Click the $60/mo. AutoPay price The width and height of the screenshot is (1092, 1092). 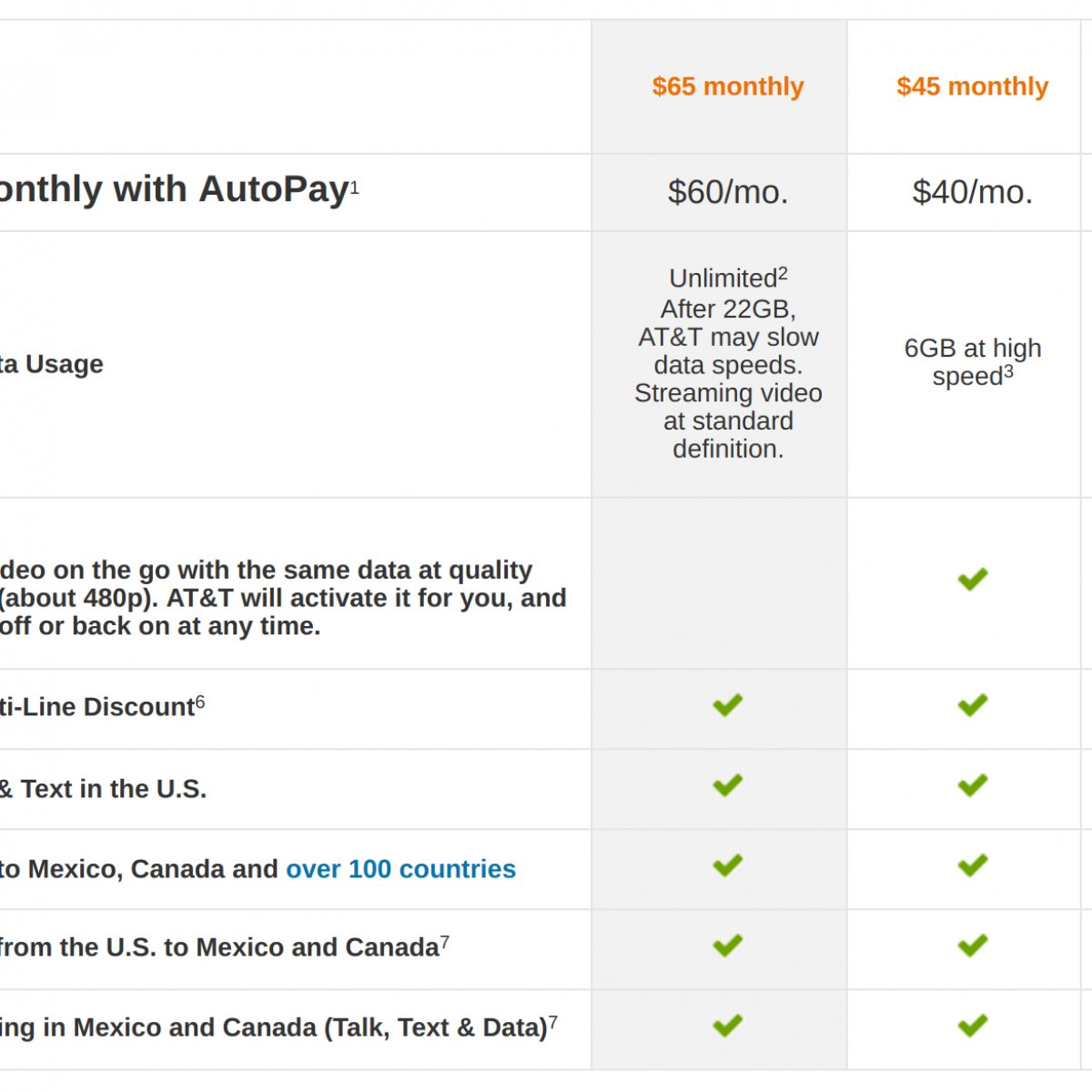pos(728,192)
